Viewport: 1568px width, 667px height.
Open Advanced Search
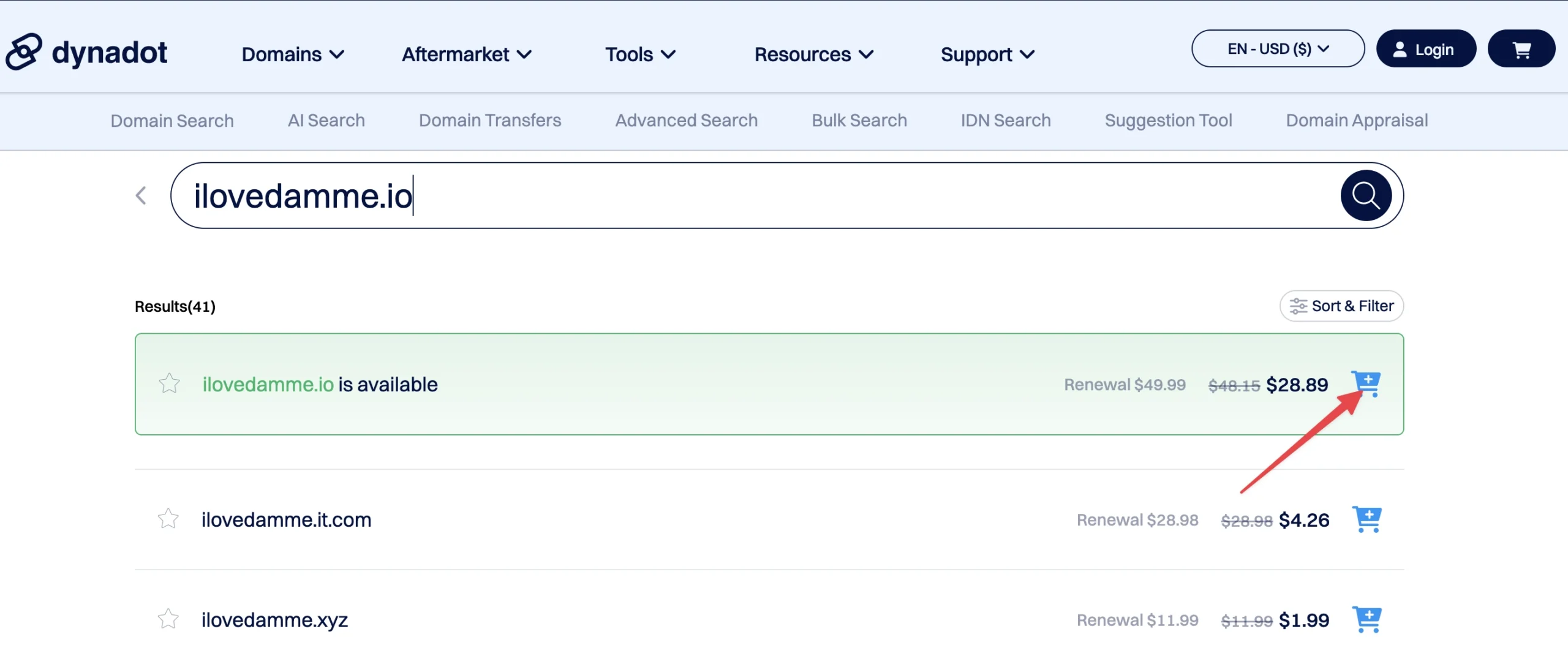point(687,121)
